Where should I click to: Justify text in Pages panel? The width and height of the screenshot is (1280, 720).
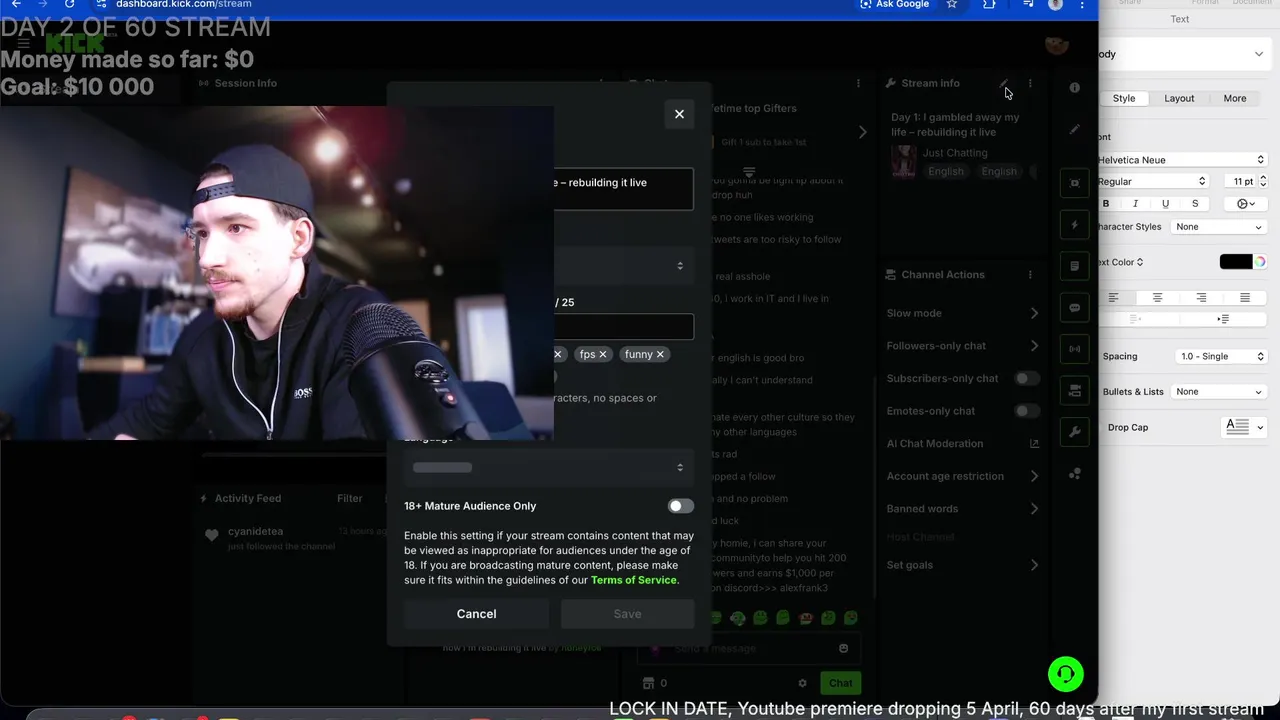tap(1245, 298)
